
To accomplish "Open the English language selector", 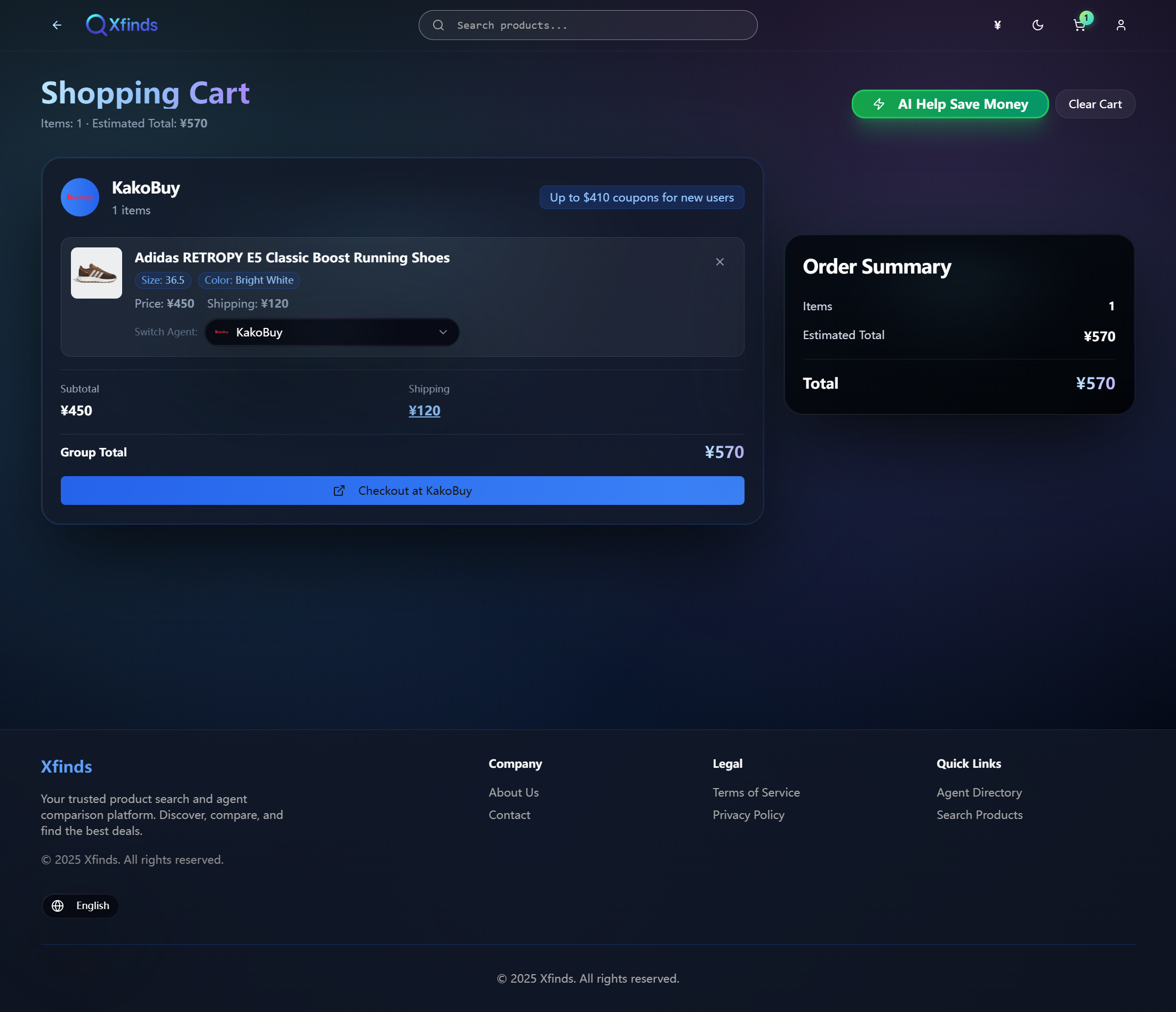I will pos(81,906).
